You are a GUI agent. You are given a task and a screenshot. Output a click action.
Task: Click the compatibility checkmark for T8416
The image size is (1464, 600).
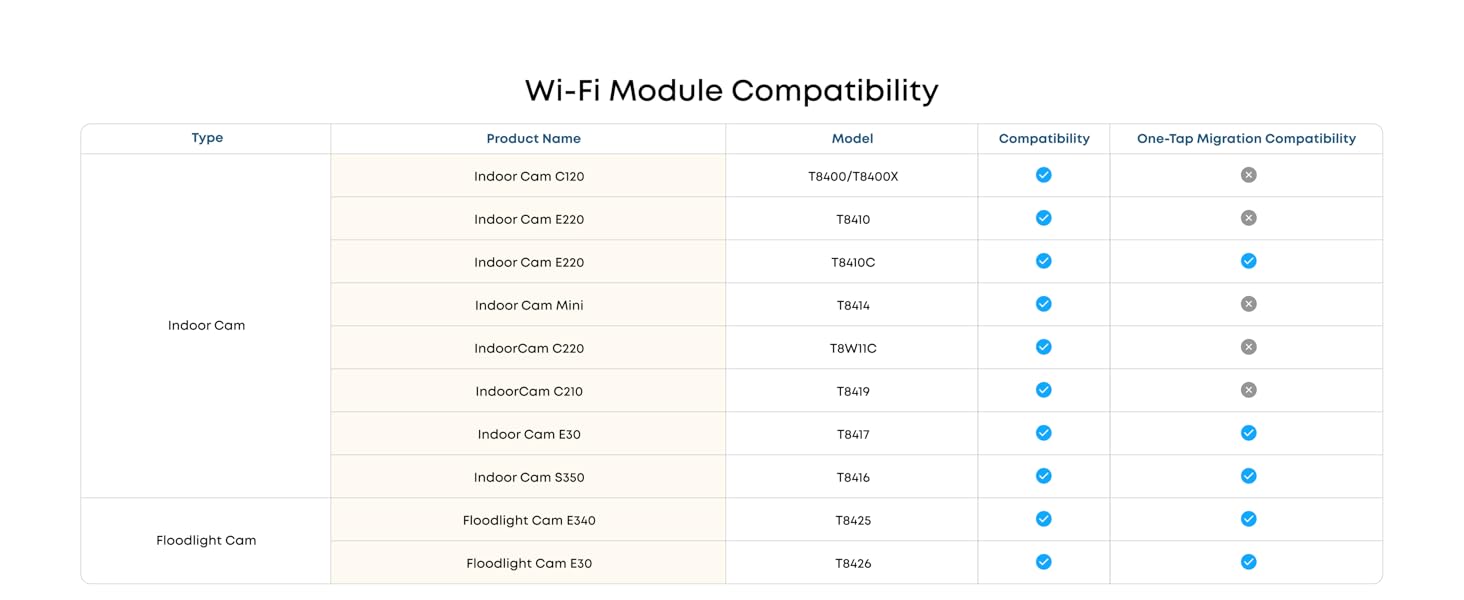pyautogui.click(x=1043, y=476)
